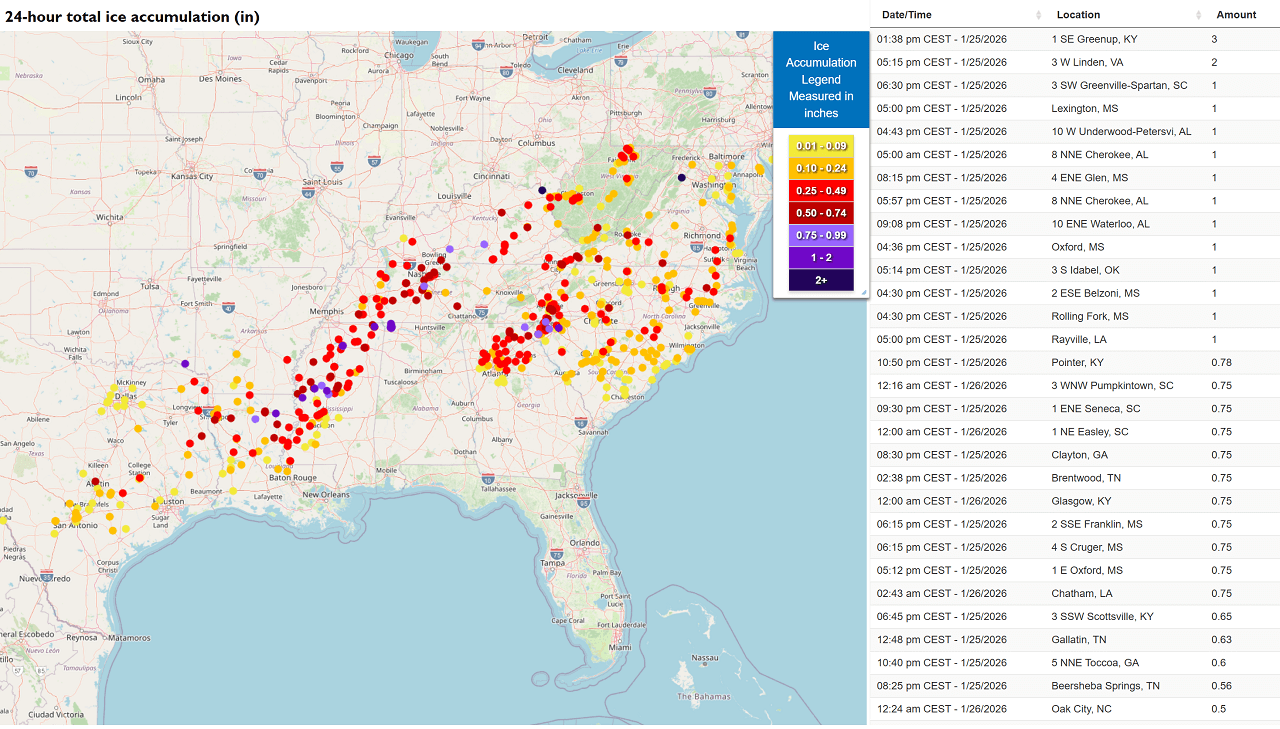Select the yellow marker at the map's left edge

(x=2, y=519)
